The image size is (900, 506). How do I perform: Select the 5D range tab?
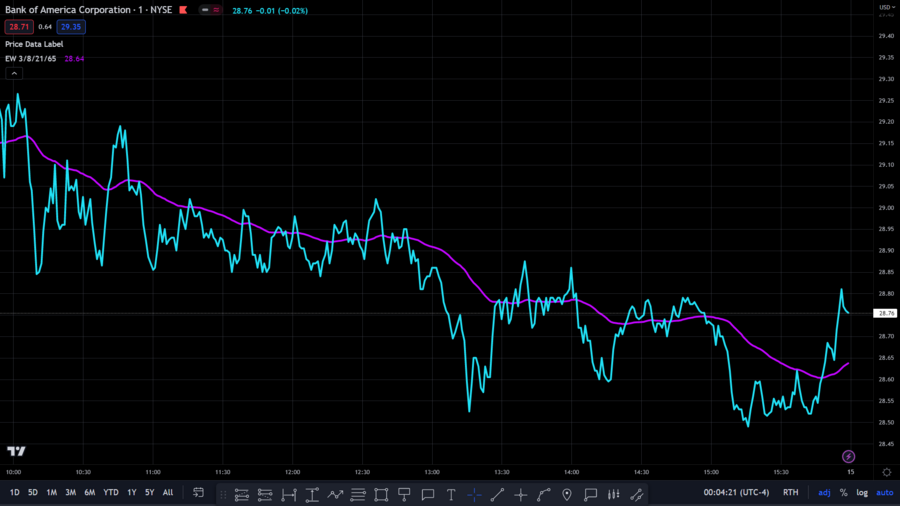33,492
